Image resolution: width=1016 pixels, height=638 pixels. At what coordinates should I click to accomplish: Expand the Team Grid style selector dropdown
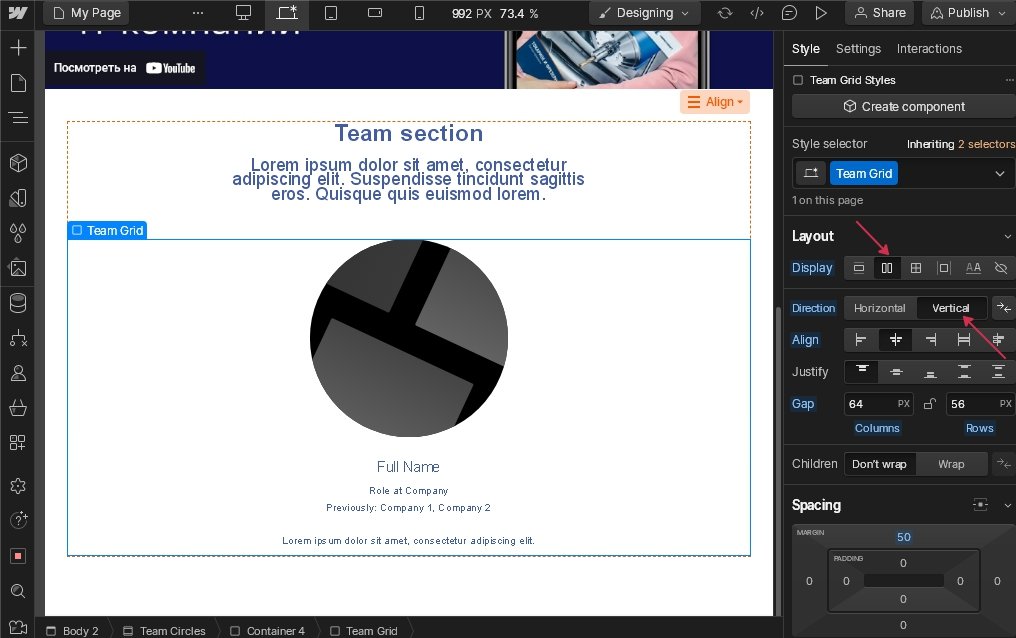[1000, 174]
